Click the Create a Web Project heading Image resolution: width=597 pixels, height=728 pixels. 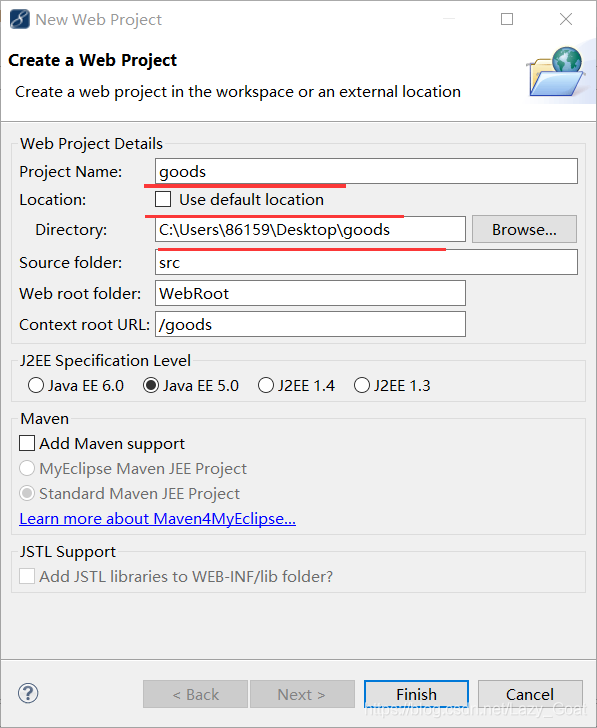click(x=92, y=60)
